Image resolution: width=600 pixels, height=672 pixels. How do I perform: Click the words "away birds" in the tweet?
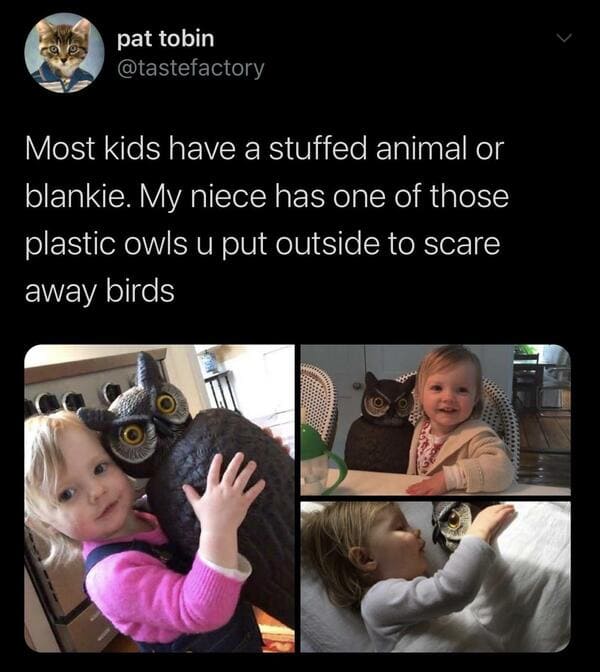pyautogui.click(x=99, y=292)
